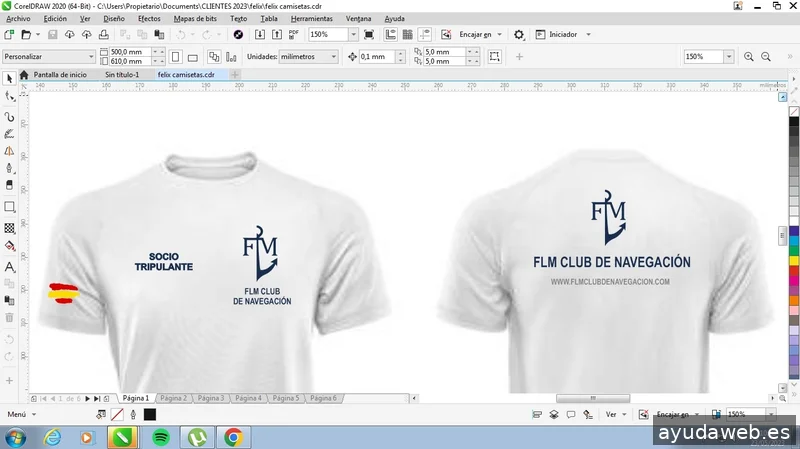Toggle the Show rulers icon
The width and height of the screenshot is (800, 449).
390,35
